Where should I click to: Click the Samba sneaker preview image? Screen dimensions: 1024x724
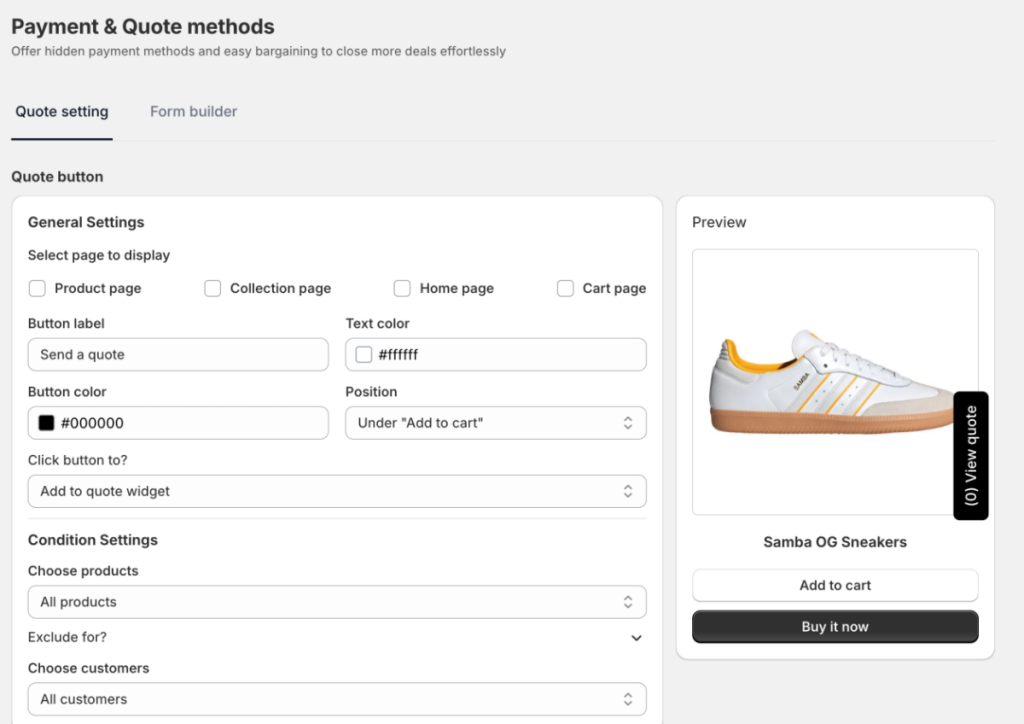click(835, 382)
